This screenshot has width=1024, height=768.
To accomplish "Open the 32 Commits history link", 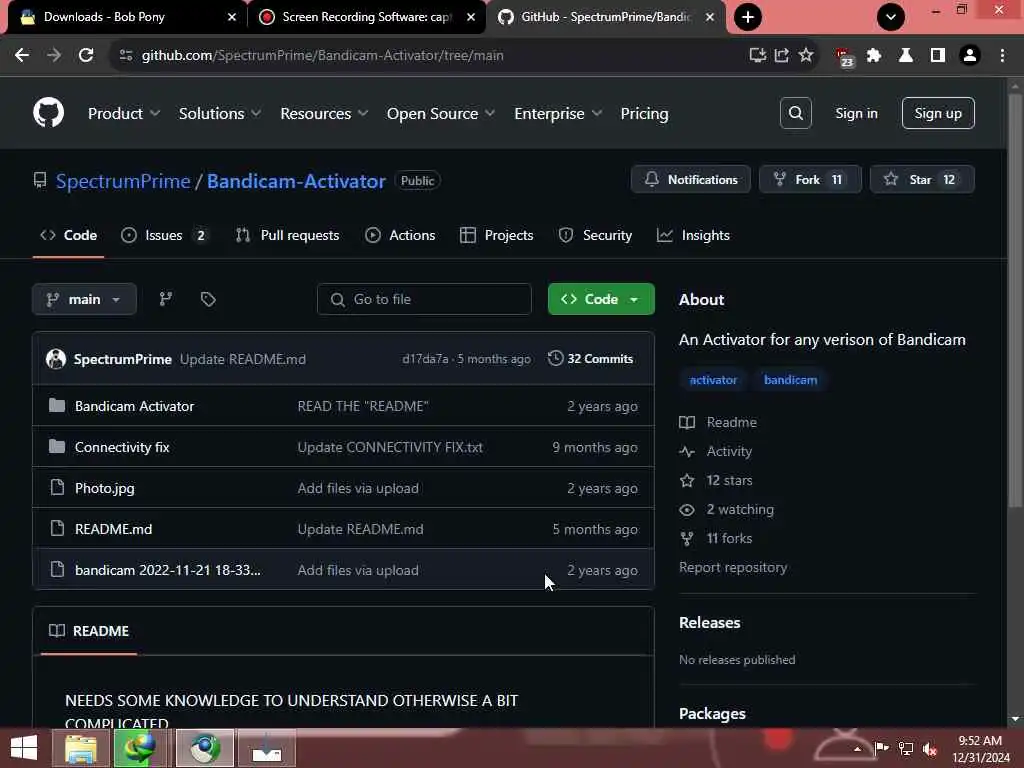I will click(591, 359).
